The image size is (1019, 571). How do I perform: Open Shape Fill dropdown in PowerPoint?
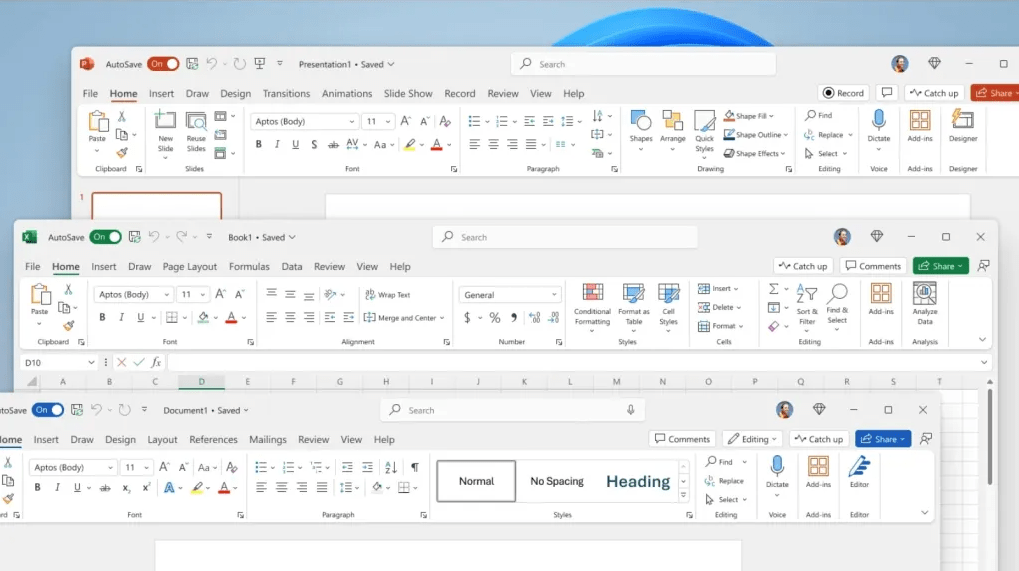[x=771, y=116]
